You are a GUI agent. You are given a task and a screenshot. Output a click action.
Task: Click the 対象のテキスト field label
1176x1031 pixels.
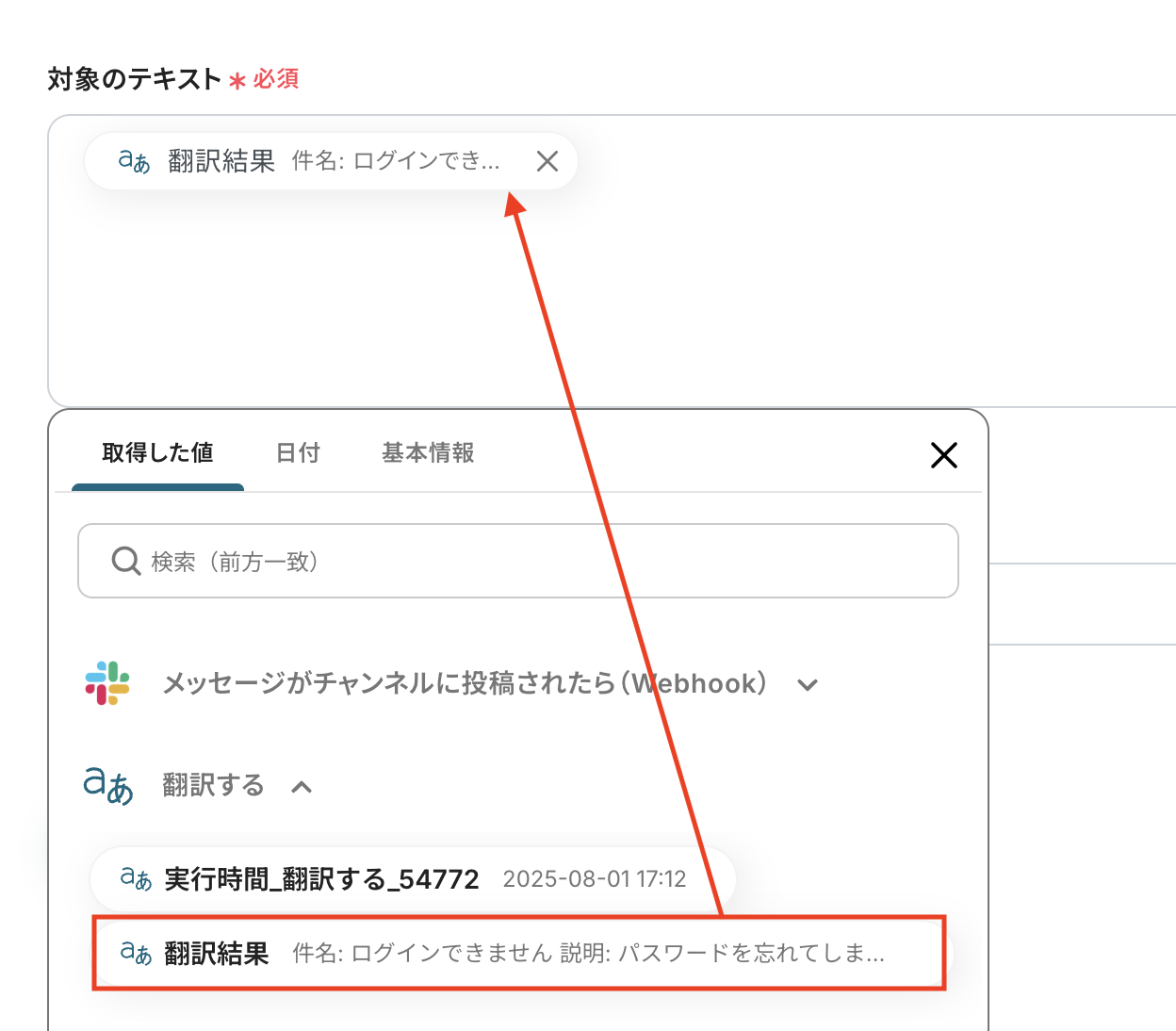point(134,79)
